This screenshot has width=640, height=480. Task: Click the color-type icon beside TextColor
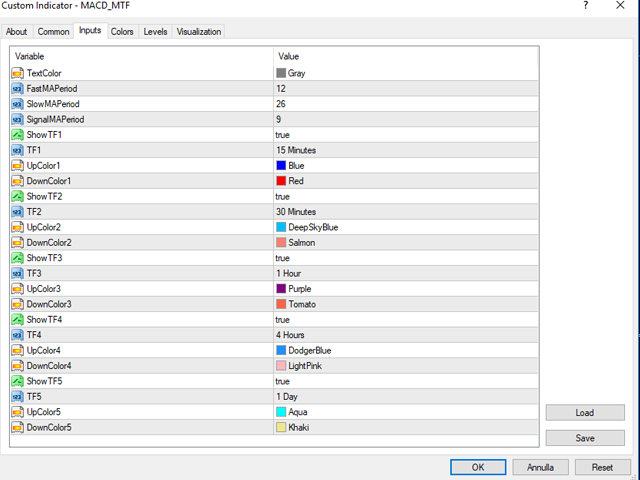tap(18, 73)
